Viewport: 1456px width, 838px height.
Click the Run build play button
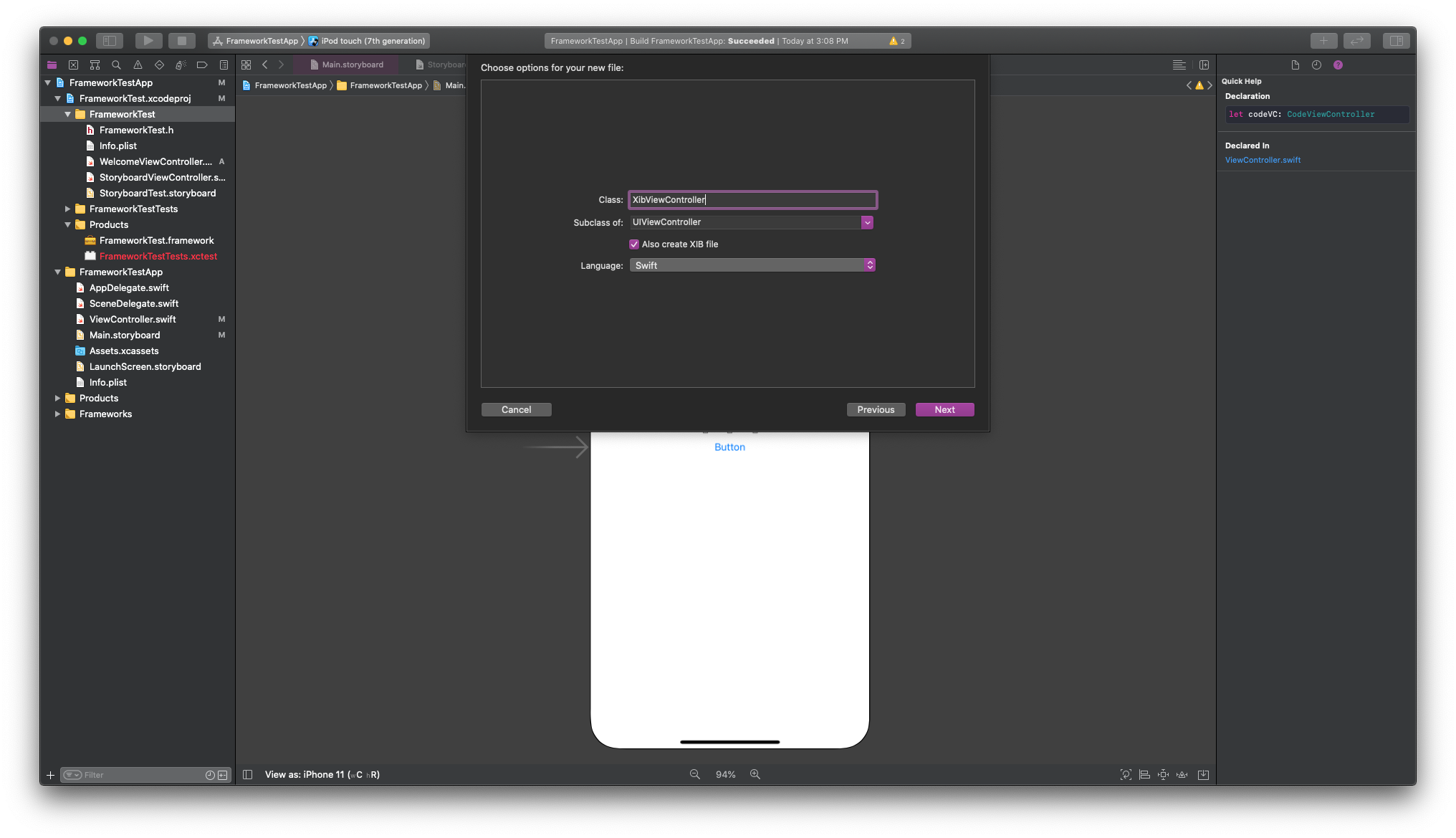pos(148,41)
